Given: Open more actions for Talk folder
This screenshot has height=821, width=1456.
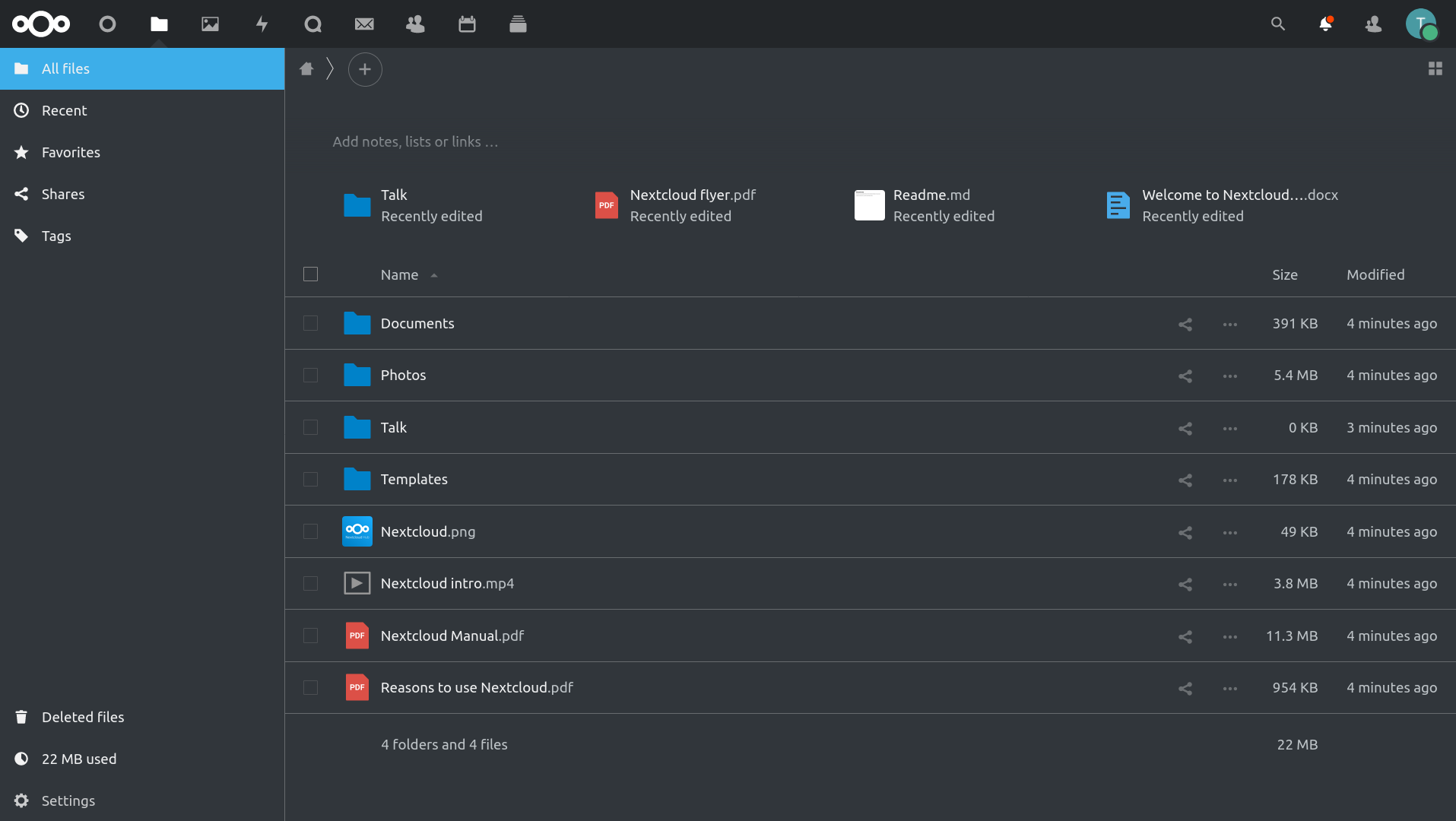Looking at the screenshot, I should (x=1229, y=428).
